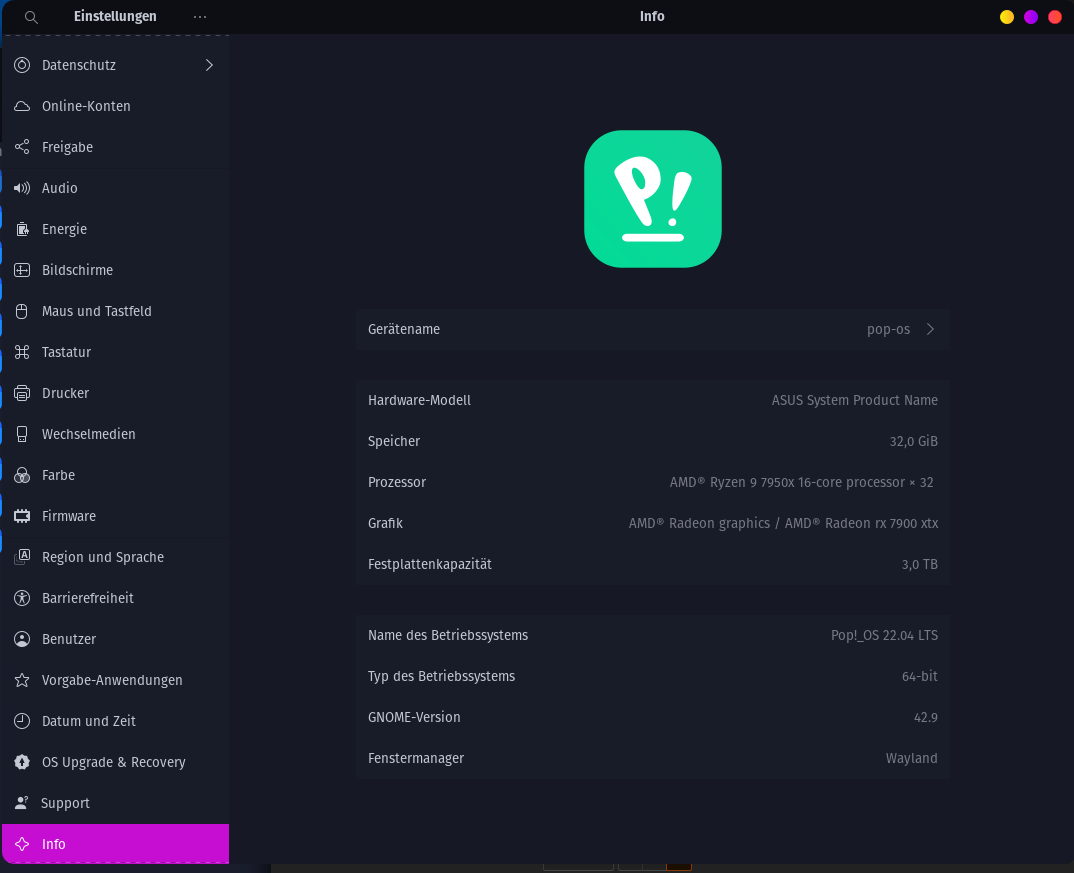Click the Datum und Zeit clock icon
Image resolution: width=1074 pixels, height=873 pixels.
coord(22,721)
